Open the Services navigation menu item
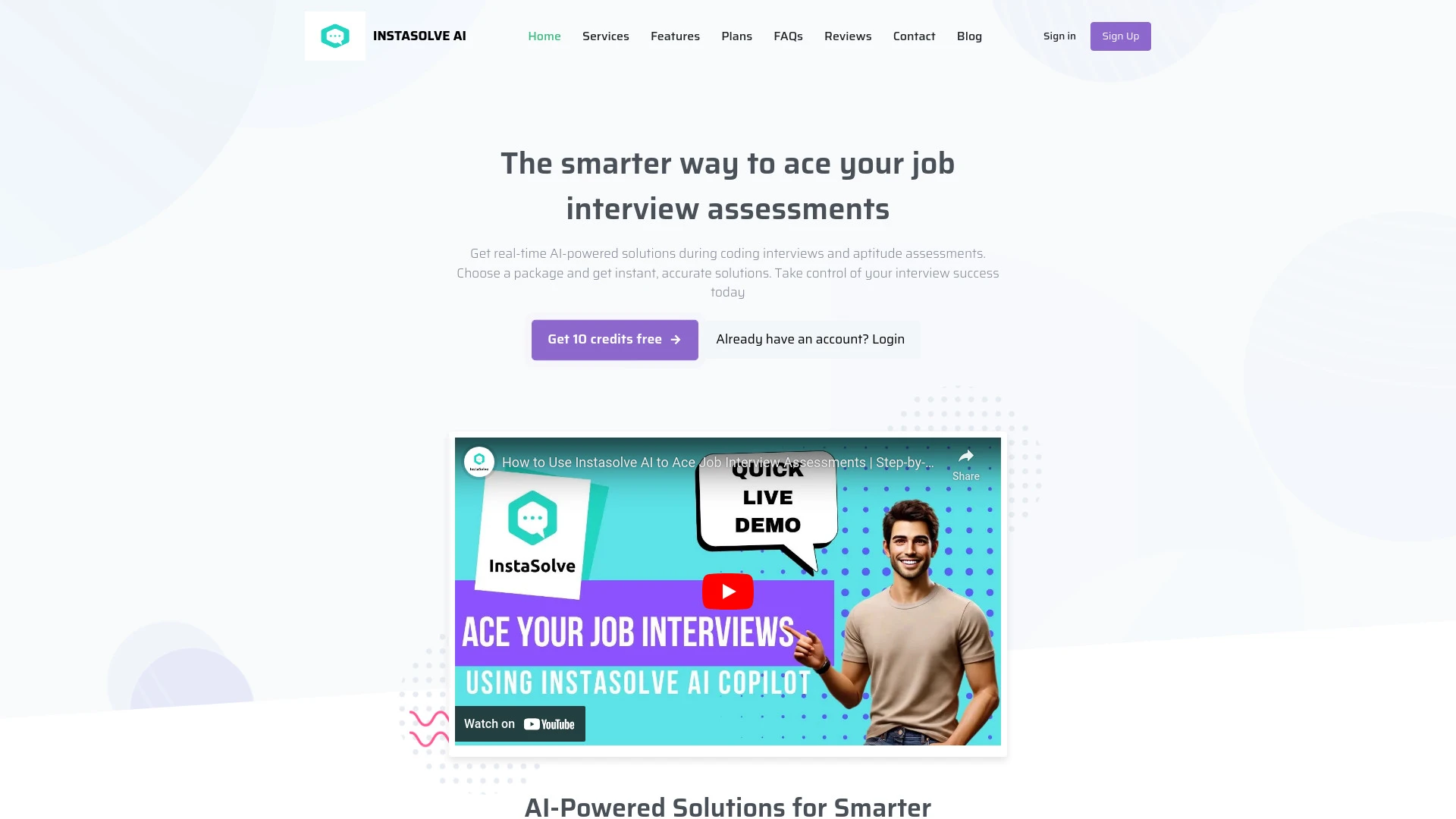This screenshot has height=819, width=1456. (605, 36)
